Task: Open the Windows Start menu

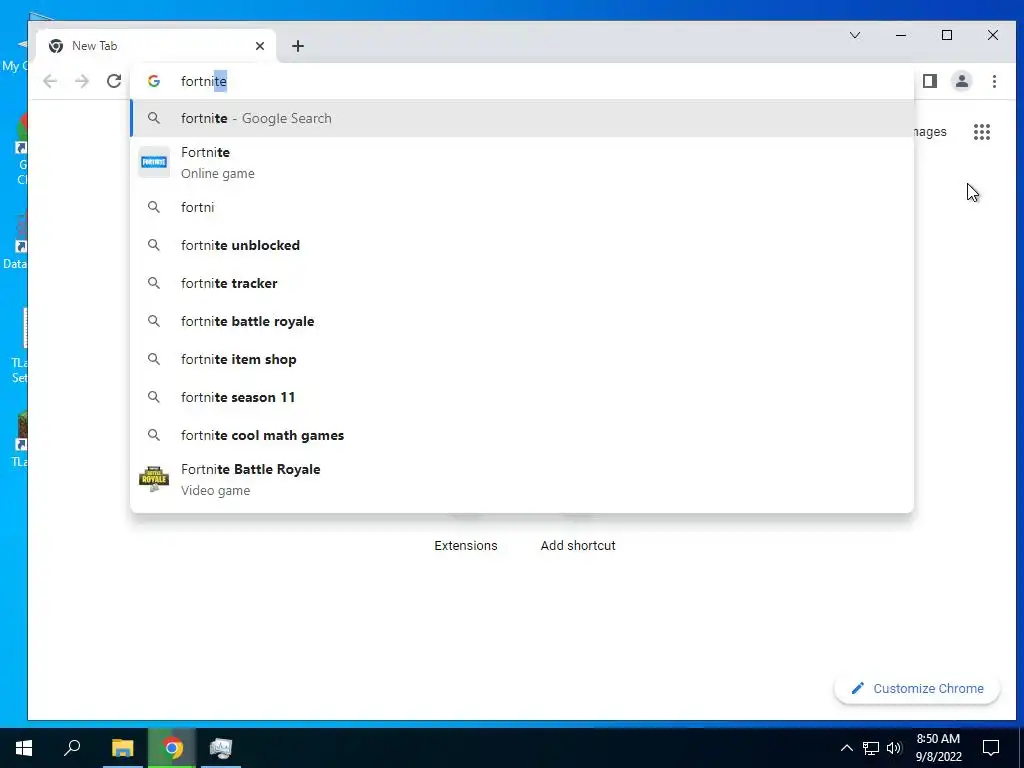Action: pos(24,748)
